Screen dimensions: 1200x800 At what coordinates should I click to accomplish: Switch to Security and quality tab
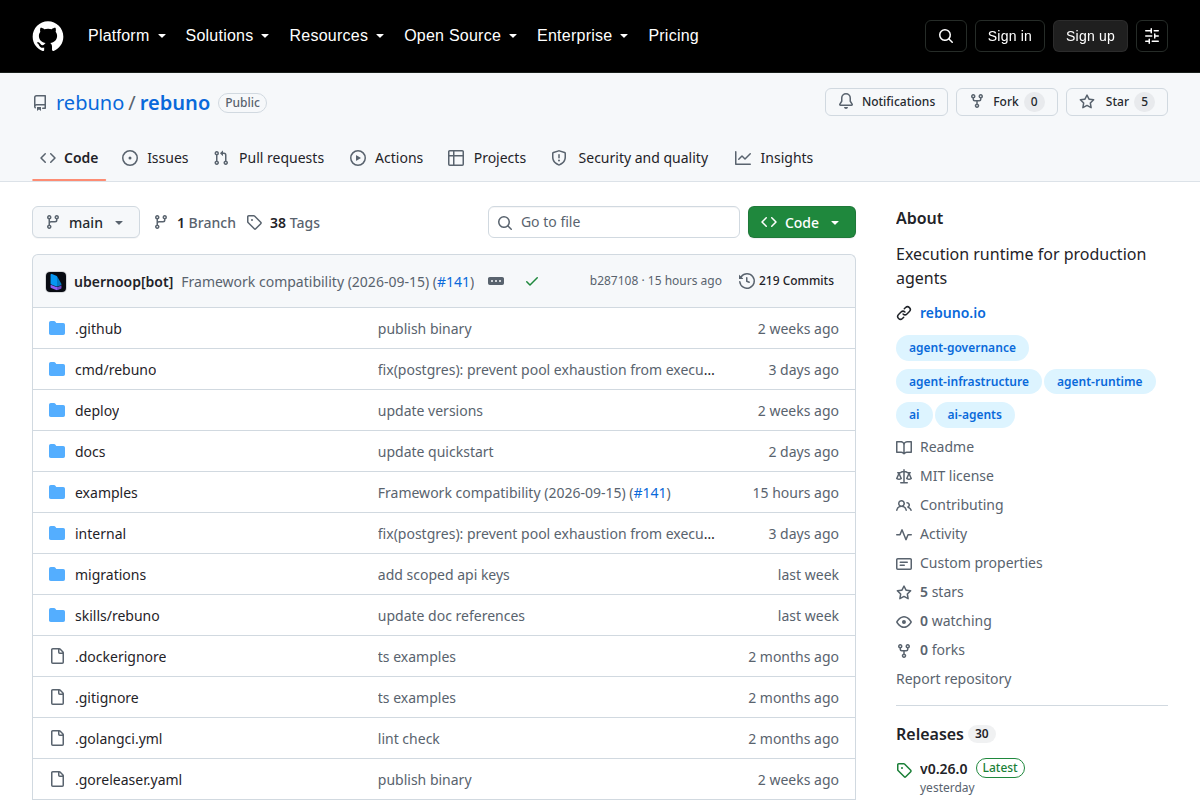(x=630, y=158)
